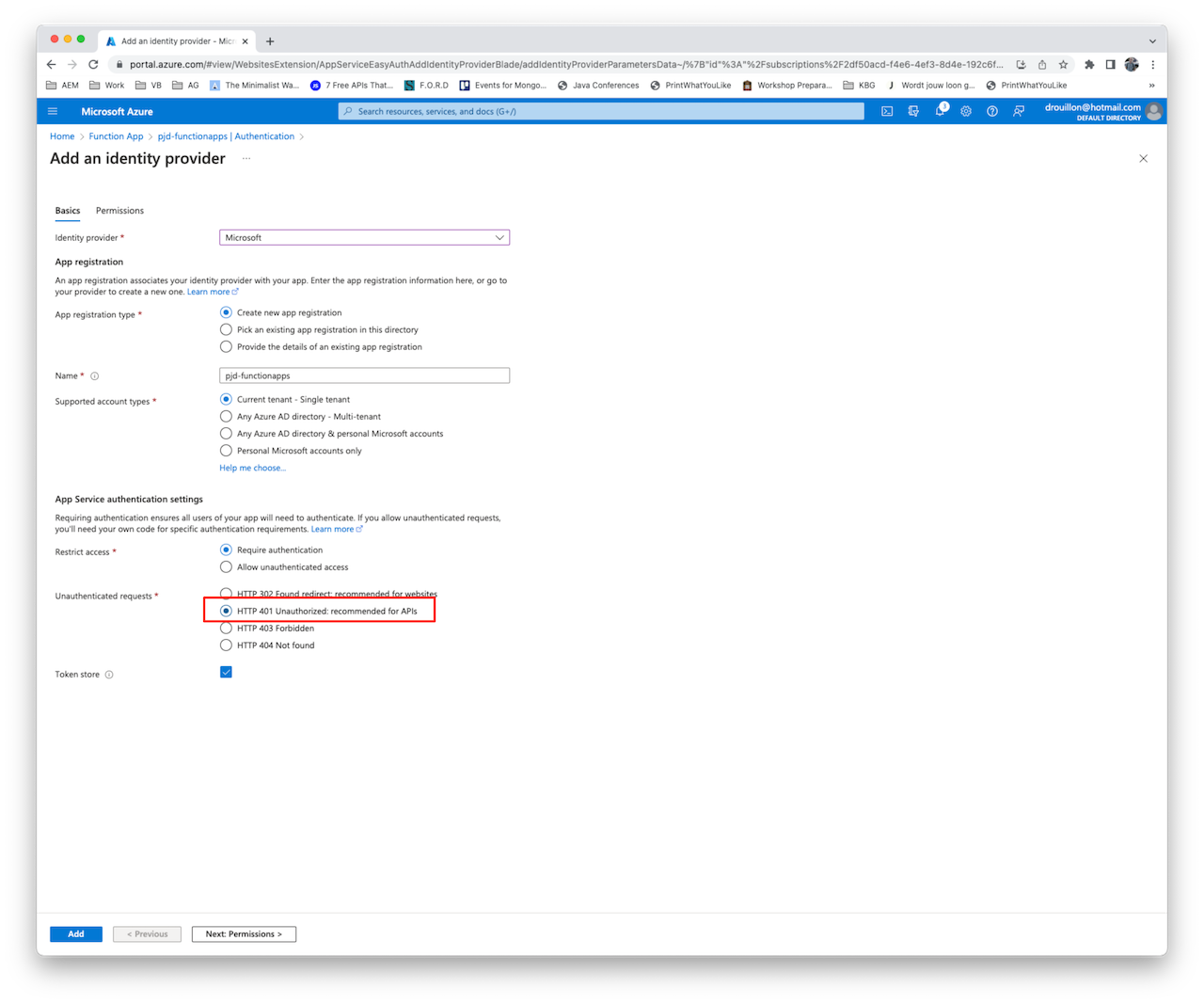Open the Chrome profile avatar

pyautogui.click(x=1132, y=65)
